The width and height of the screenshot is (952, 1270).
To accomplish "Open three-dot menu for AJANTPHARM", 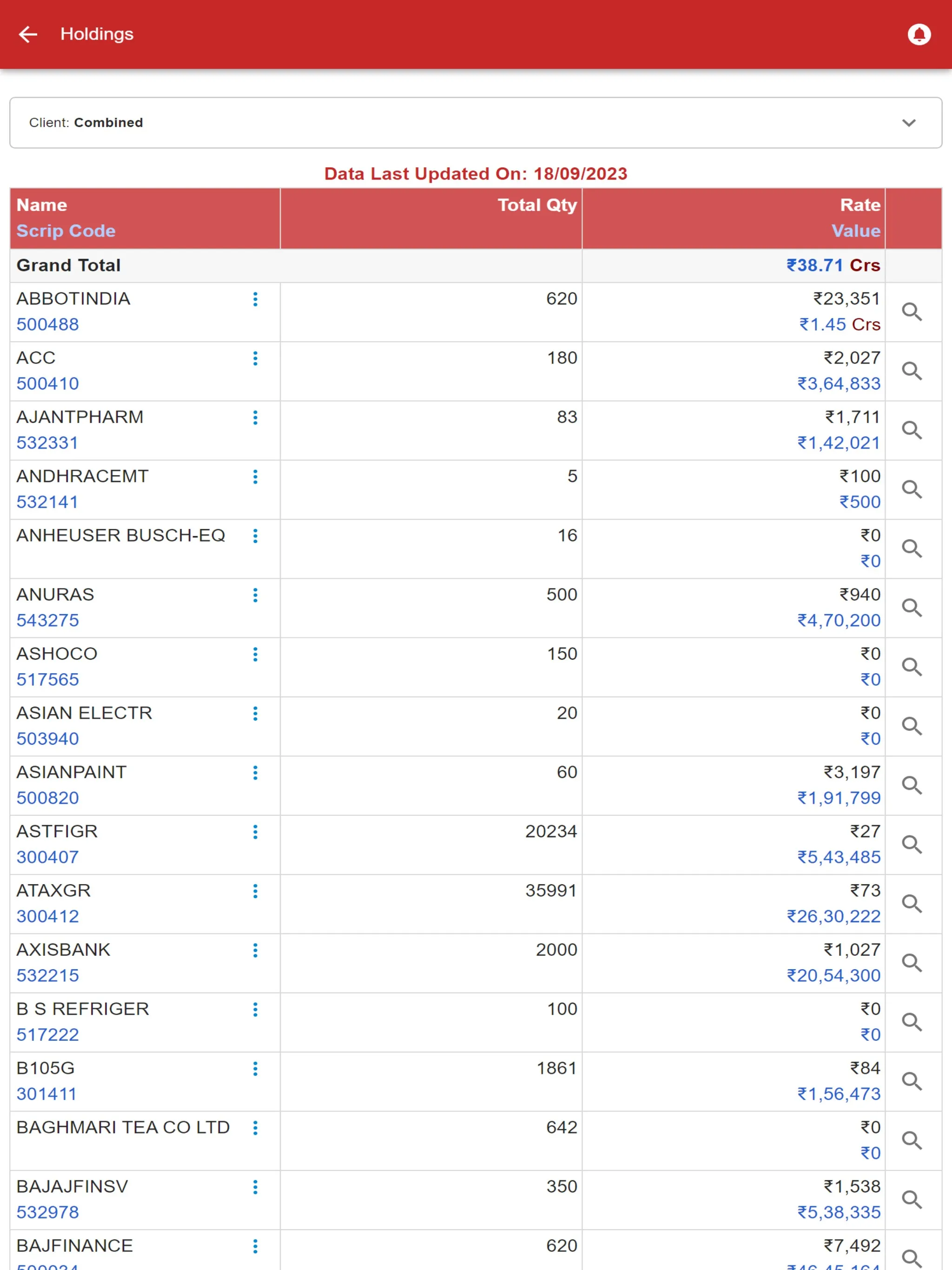I will [x=255, y=417].
